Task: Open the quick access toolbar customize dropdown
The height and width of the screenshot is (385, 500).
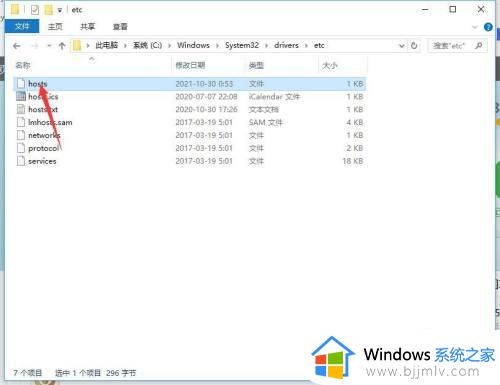Action: pyautogui.click(x=60, y=10)
